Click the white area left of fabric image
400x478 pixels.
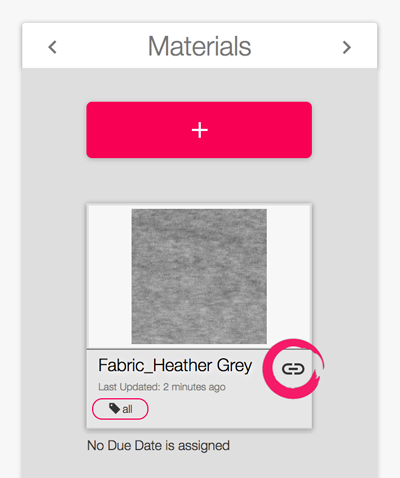[x=109, y=276]
